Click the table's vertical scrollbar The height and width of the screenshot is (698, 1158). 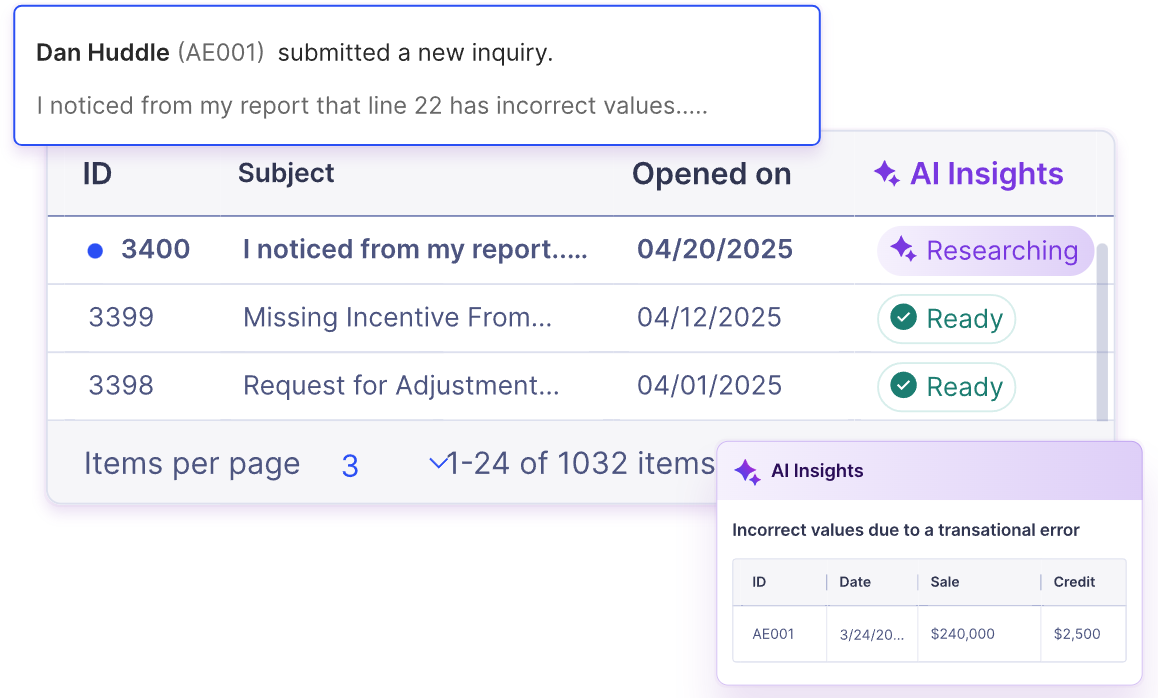point(1102,332)
